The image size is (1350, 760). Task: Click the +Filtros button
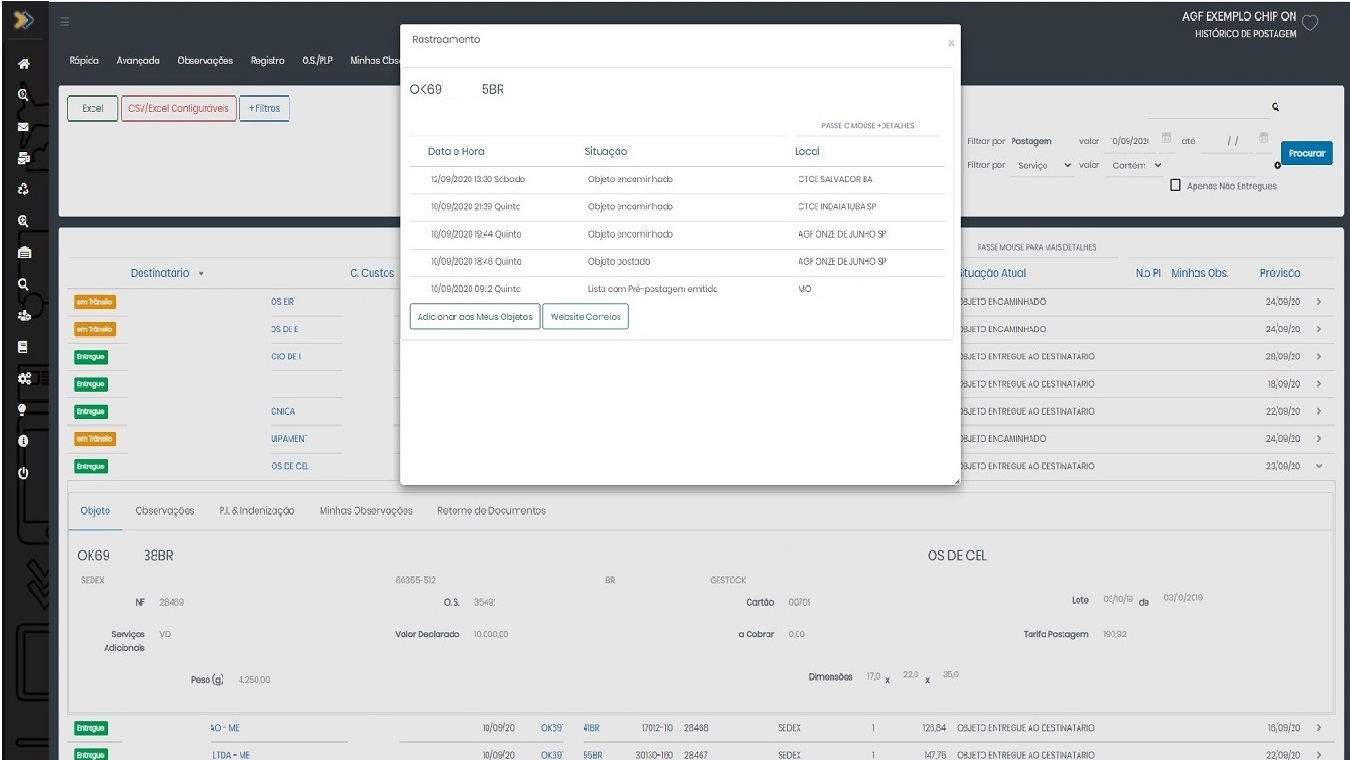coord(264,108)
